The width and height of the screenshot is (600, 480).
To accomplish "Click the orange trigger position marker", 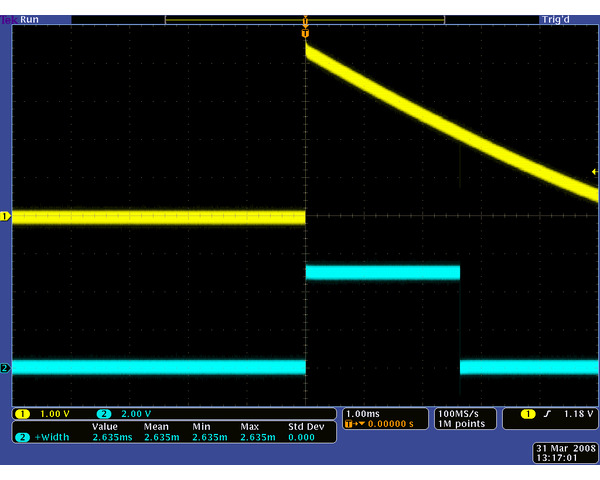I will click(x=305, y=34).
